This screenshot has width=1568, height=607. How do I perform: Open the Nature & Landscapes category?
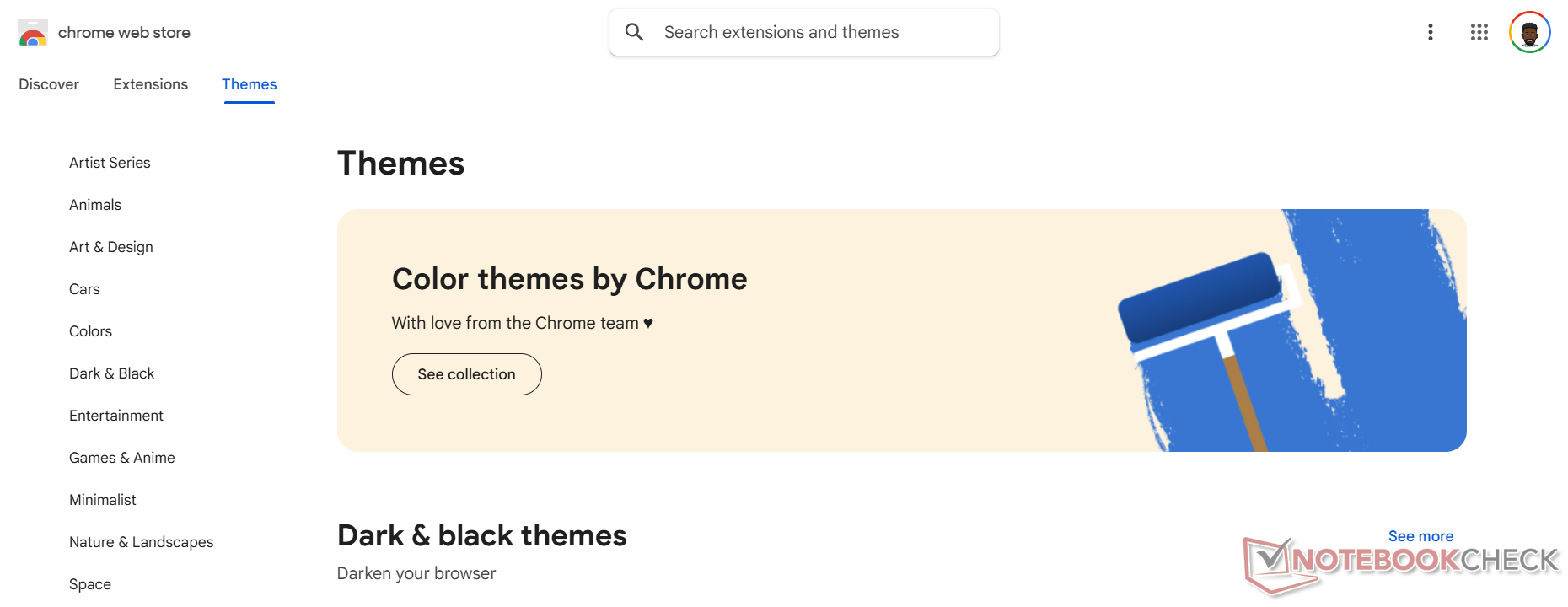coord(141,542)
